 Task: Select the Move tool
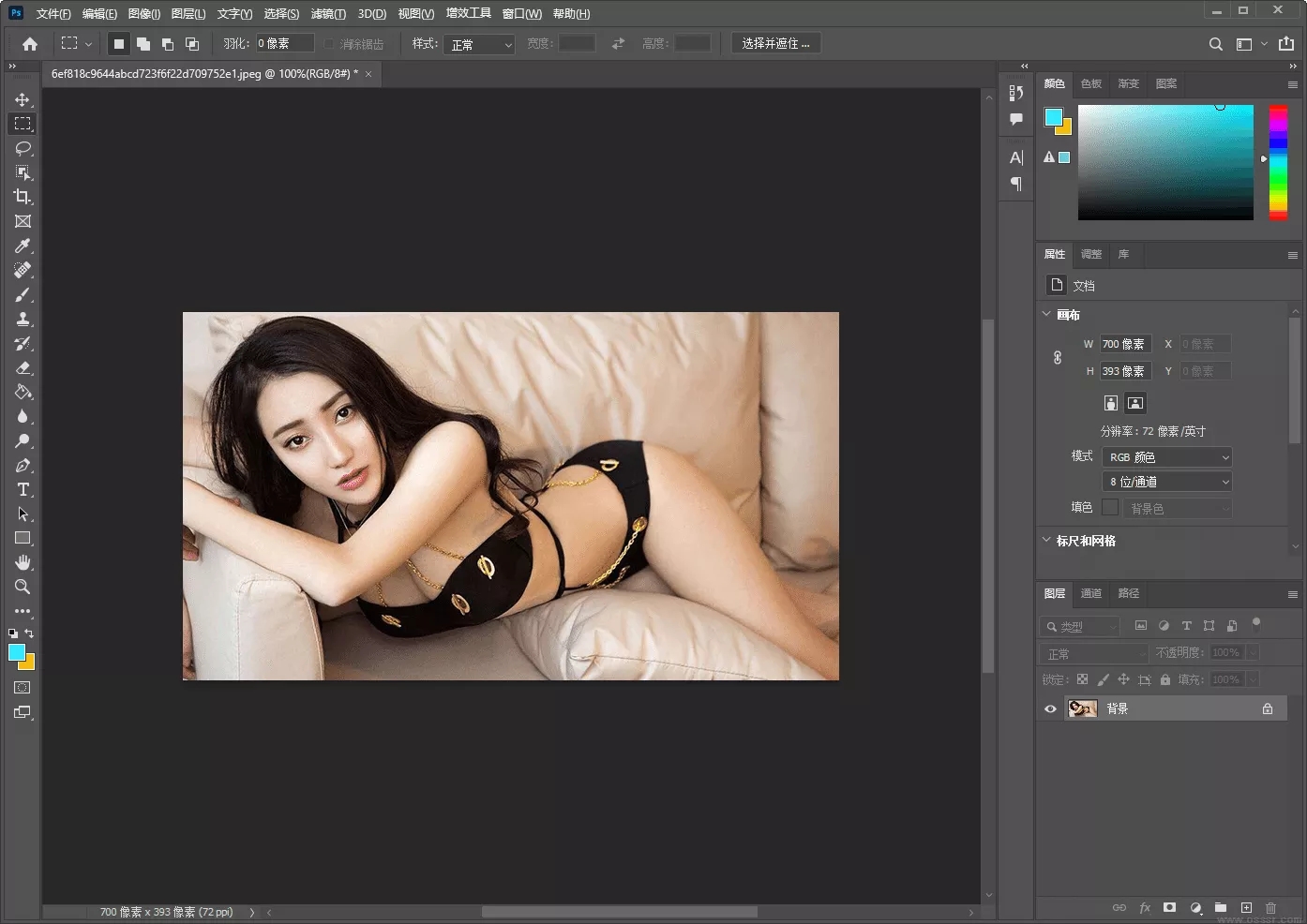(23, 99)
